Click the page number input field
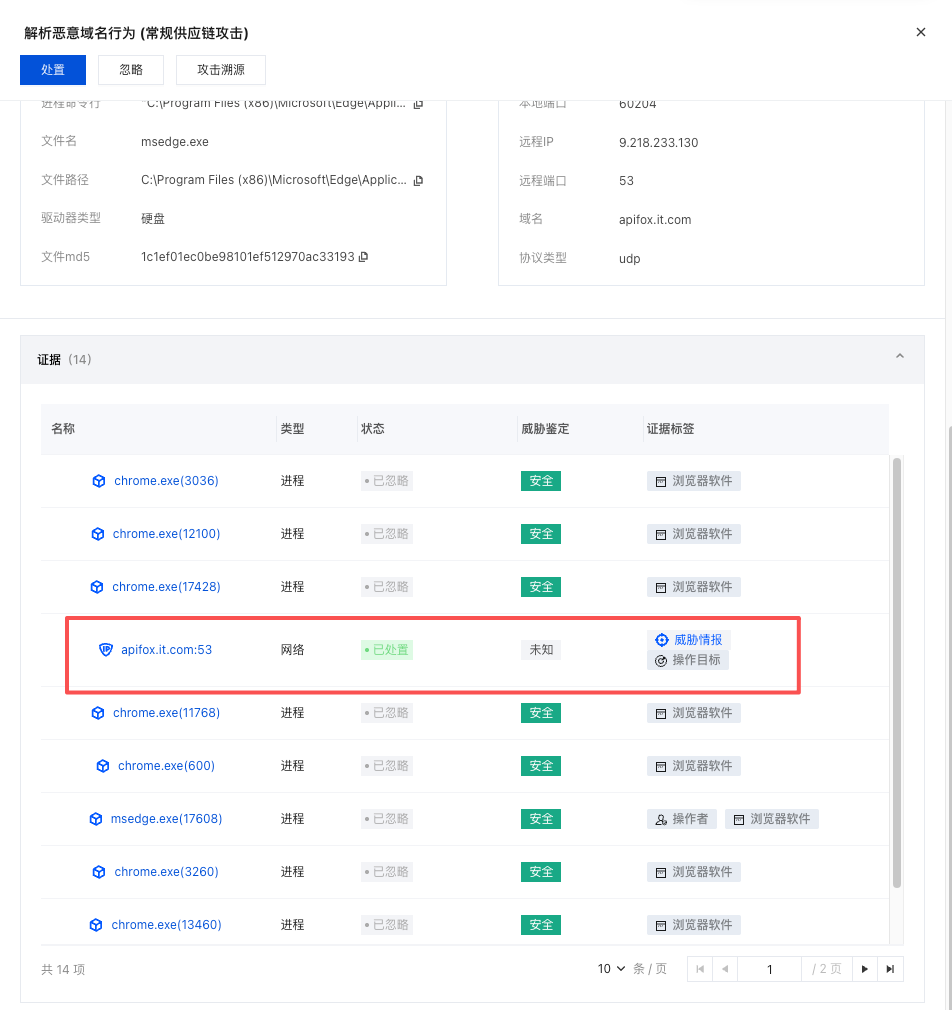The height and width of the screenshot is (1010, 952). pyautogui.click(x=769, y=968)
